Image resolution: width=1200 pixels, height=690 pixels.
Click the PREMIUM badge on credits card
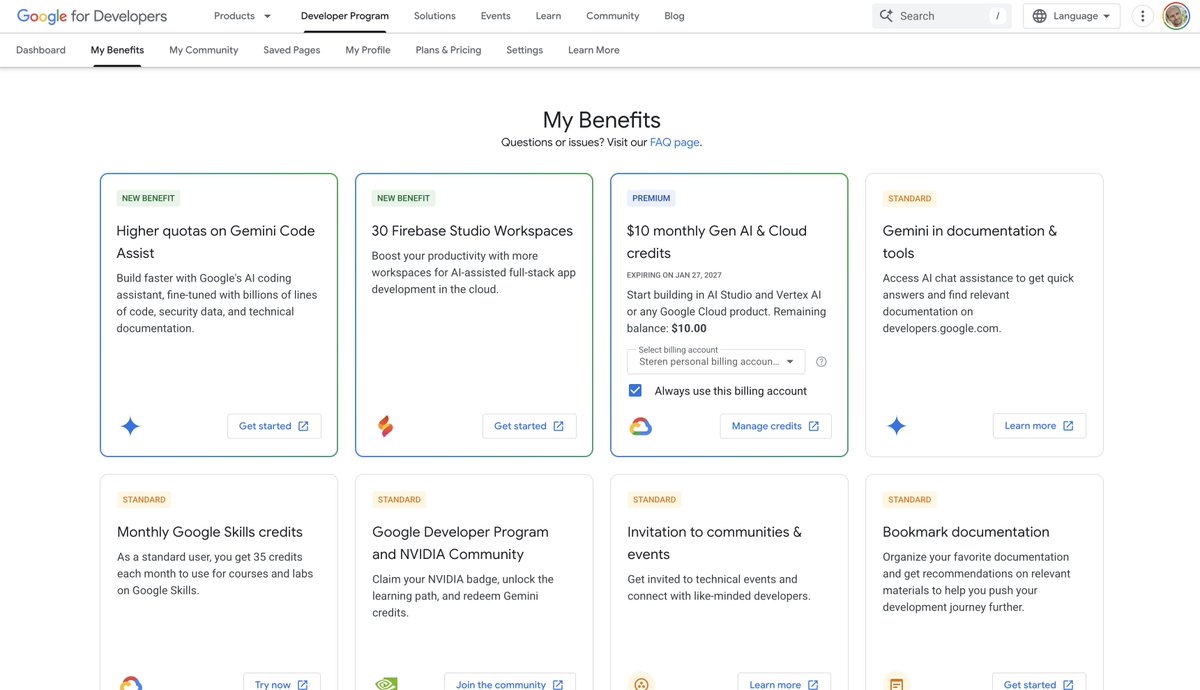(x=651, y=198)
